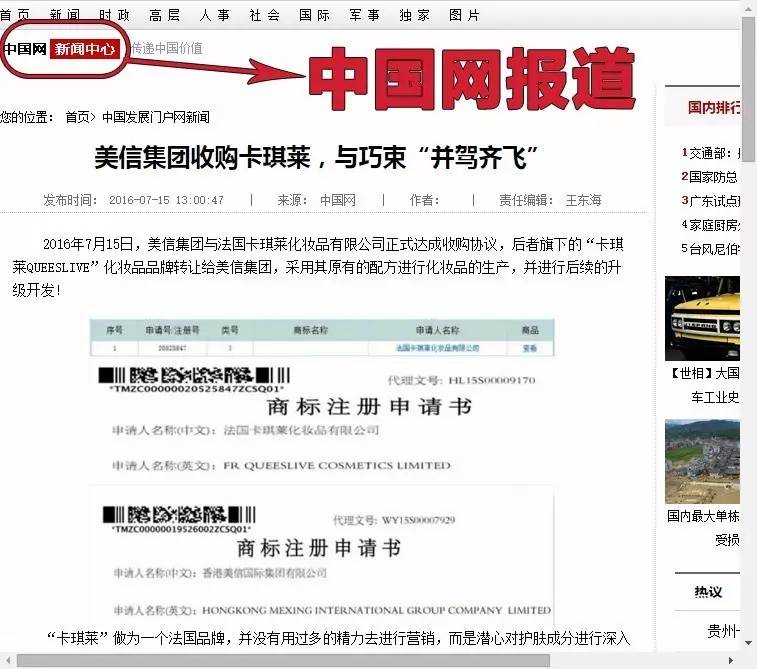Open the 【世相】大国 caption link
The image size is (757, 669).
pyautogui.click(x=704, y=385)
